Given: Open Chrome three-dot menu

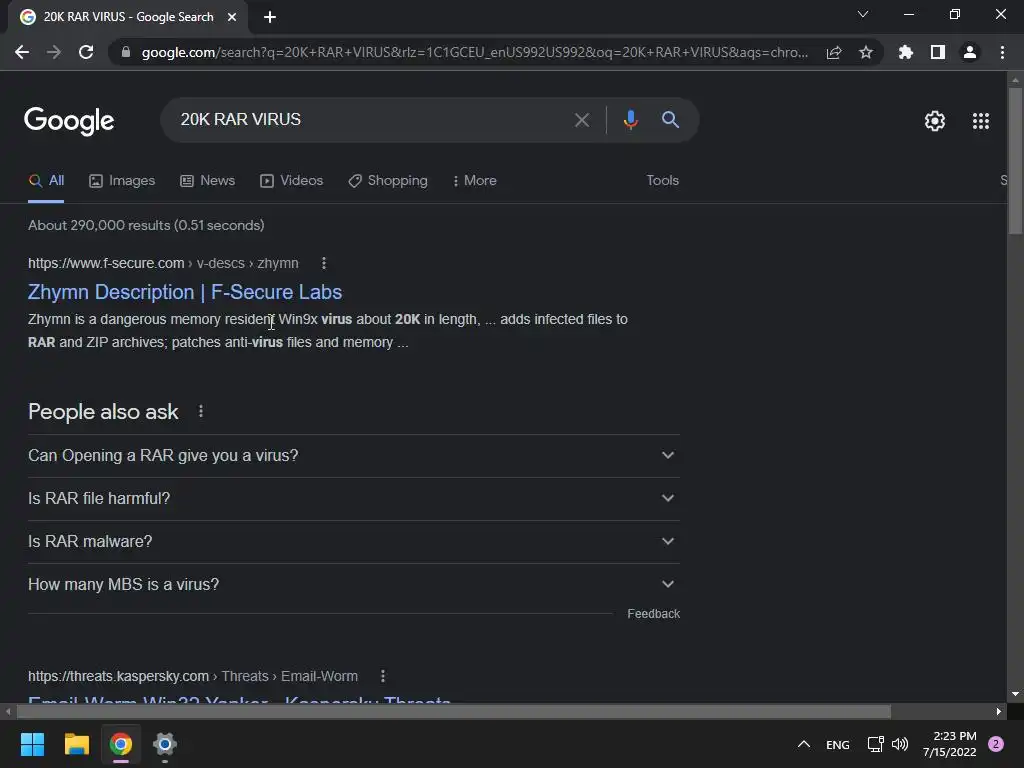Looking at the screenshot, I should pyautogui.click(x=1002, y=52).
